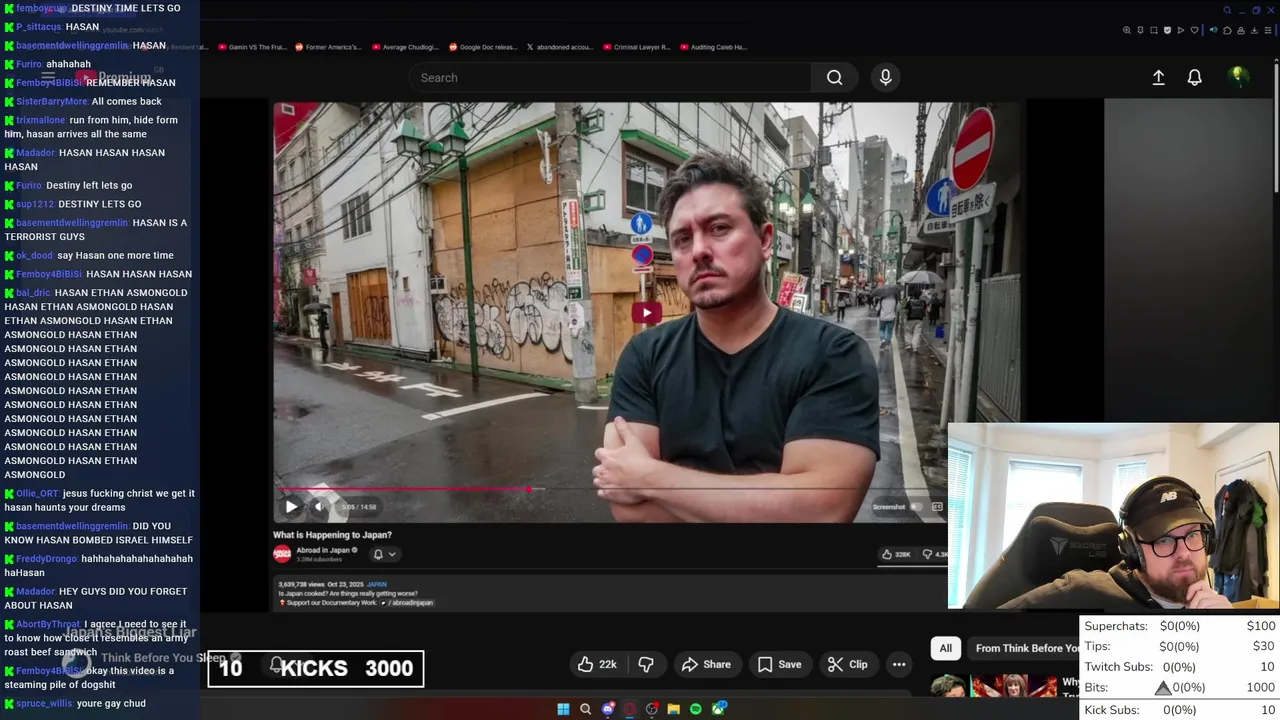Open the Former America's bookmark
1280x720 pixels.
(327, 47)
